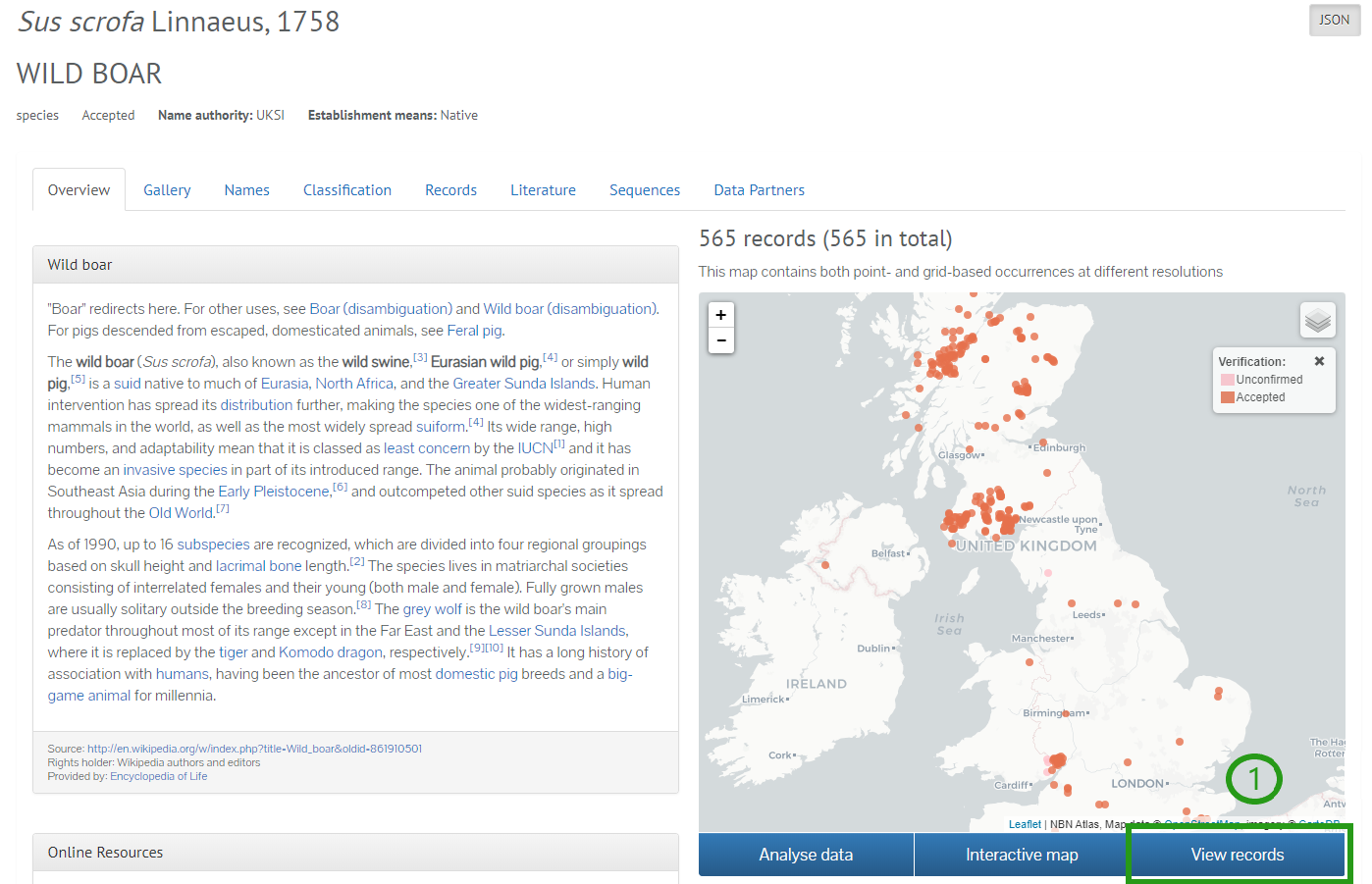The width and height of the screenshot is (1372, 884).
Task: Open the map layers control
Action: (x=1317, y=321)
